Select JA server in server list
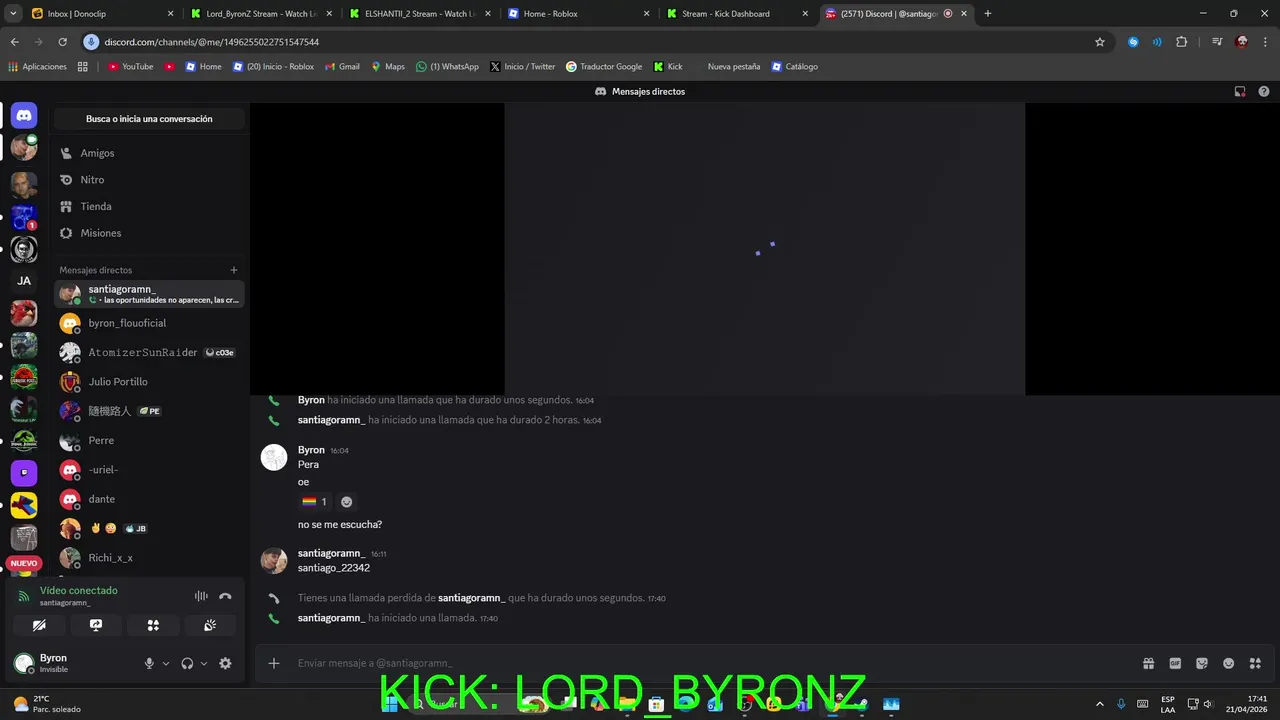Image resolution: width=1280 pixels, height=720 pixels. click(24, 281)
